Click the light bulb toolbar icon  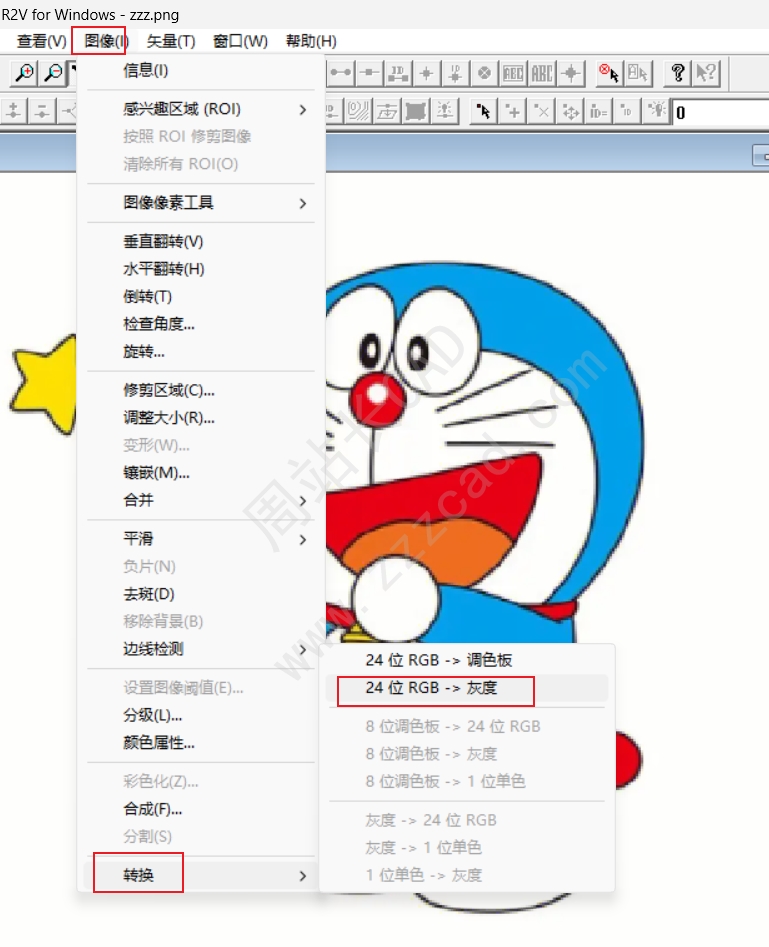657,111
